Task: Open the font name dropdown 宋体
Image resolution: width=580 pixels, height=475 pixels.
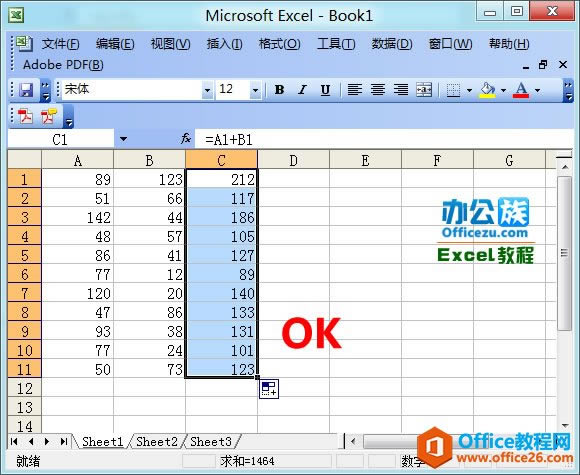Action: (x=208, y=90)
